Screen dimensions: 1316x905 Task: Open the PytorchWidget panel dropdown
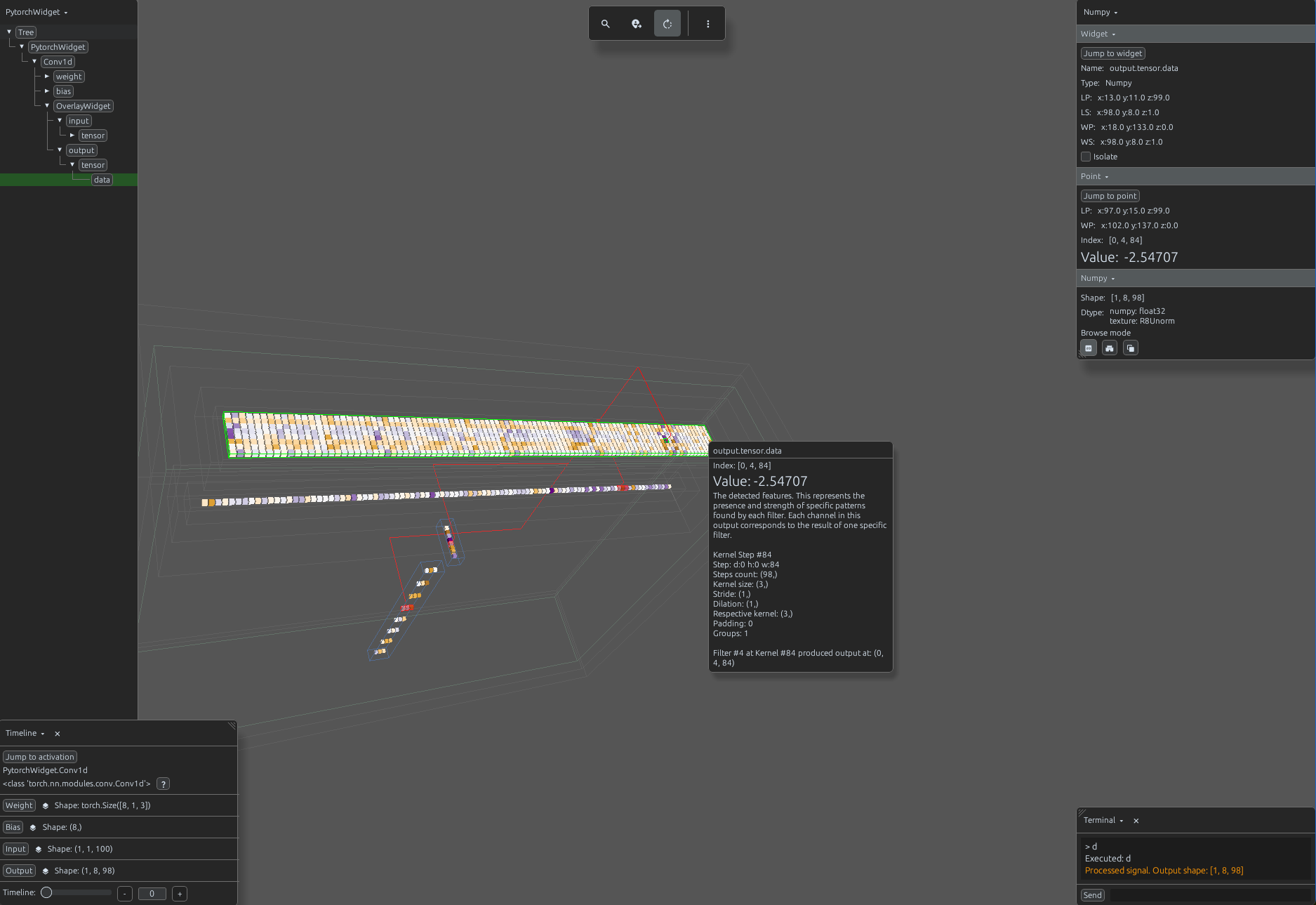pos(36,12)
